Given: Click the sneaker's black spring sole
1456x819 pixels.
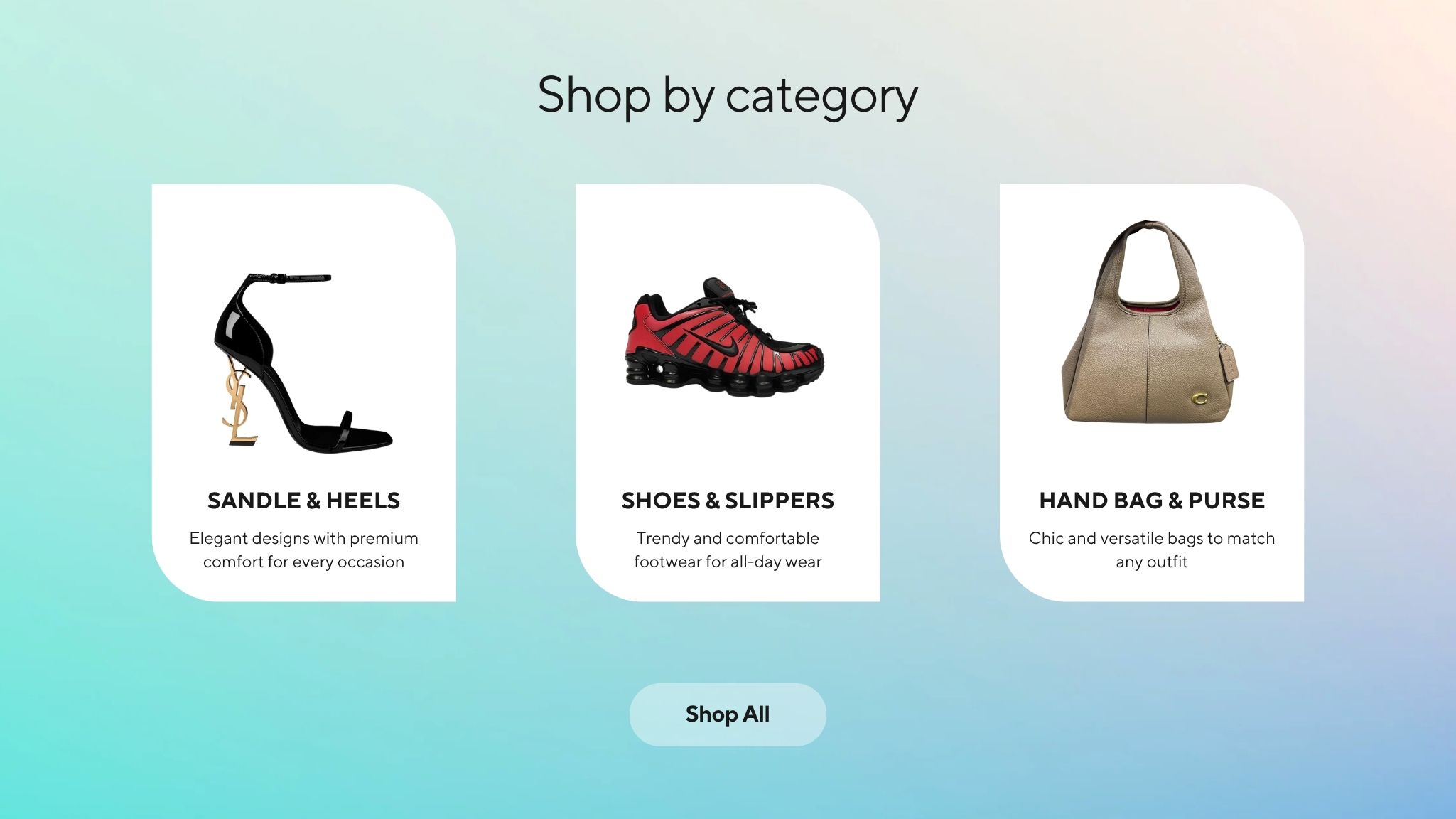Looking at the screenshot, I should [718, 376].
